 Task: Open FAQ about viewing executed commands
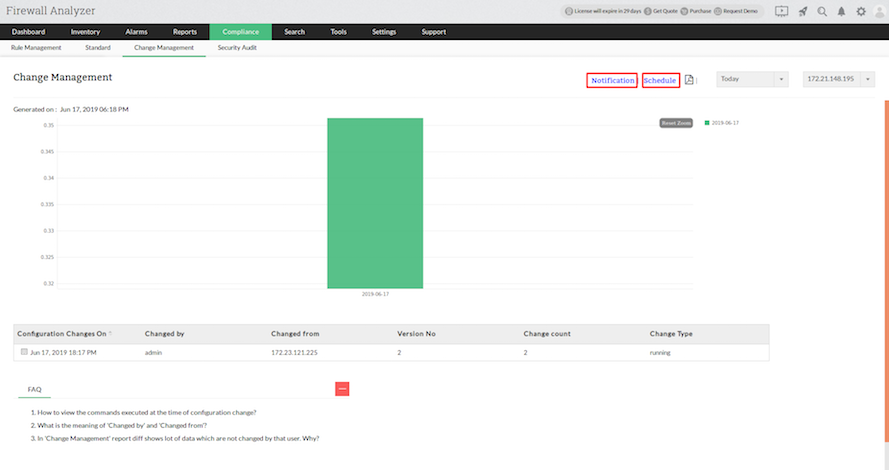pyautogui.click(x=146, y=412)
